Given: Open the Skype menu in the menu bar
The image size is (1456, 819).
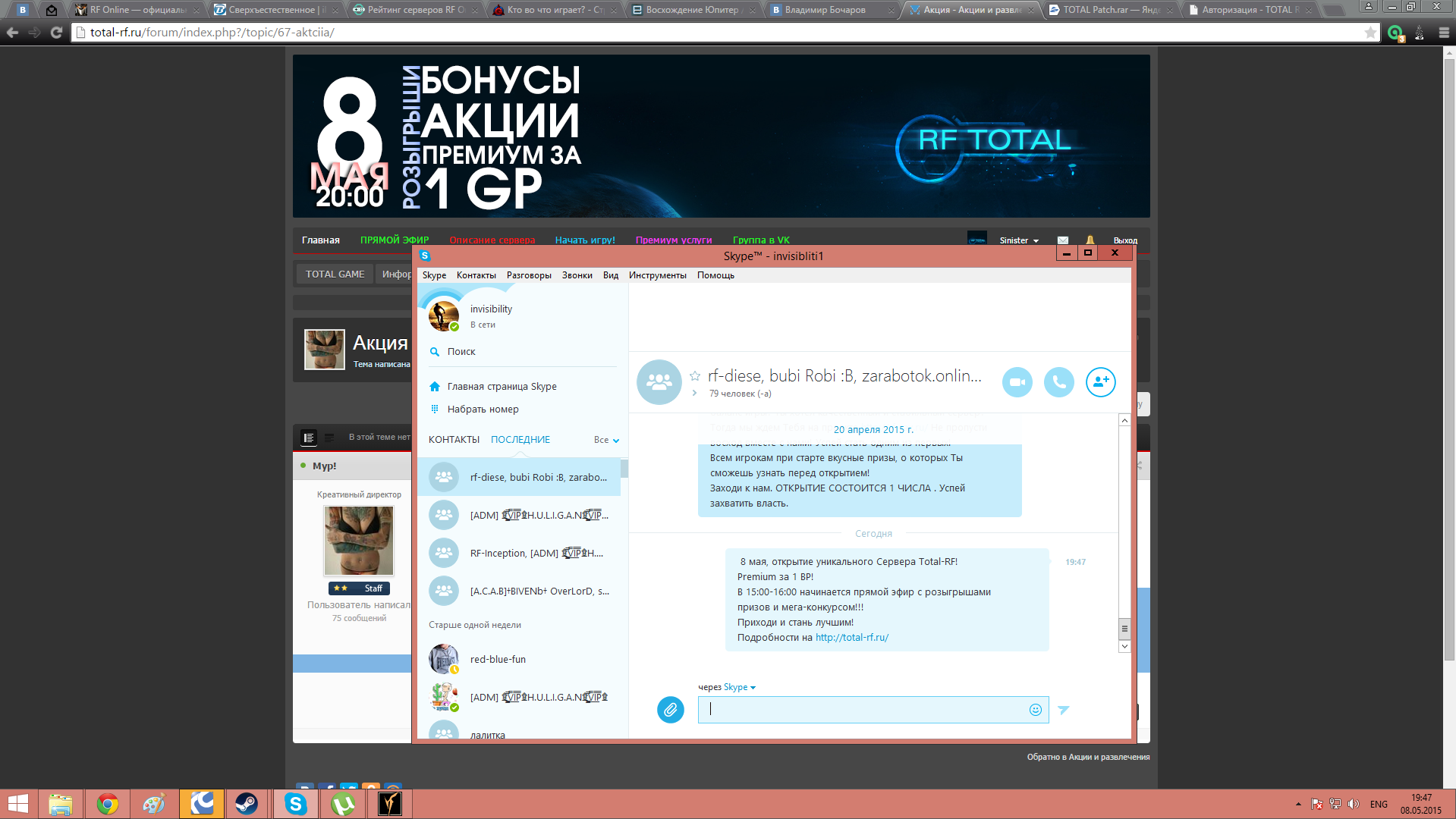Looking at the screenshot, I should pos(435,275).
